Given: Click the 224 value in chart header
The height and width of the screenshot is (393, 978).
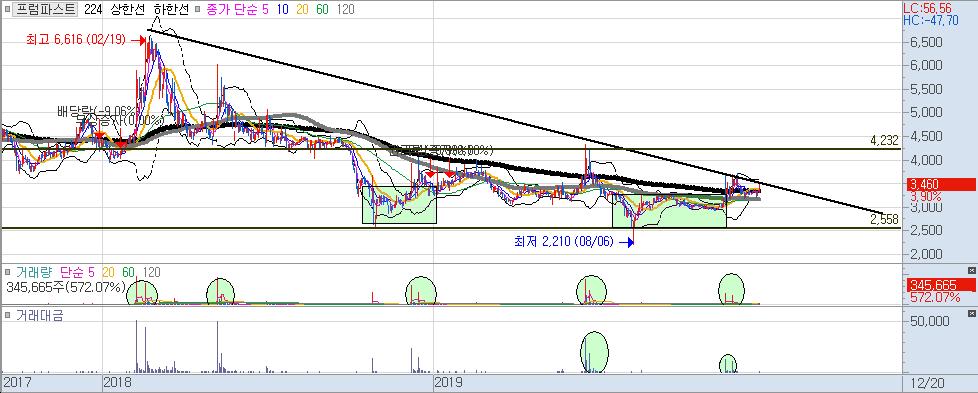Looking at the screenshot, I should tap(92, 9).
